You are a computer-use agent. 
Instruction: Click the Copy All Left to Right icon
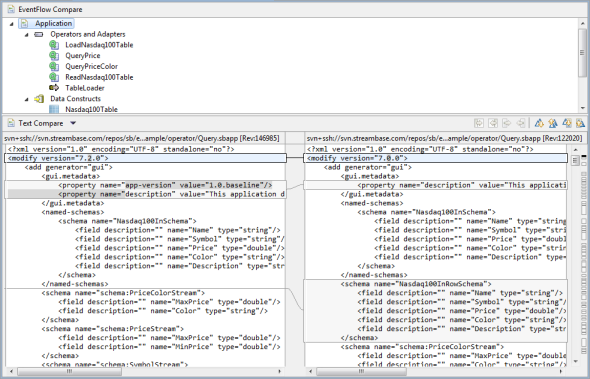479,123
